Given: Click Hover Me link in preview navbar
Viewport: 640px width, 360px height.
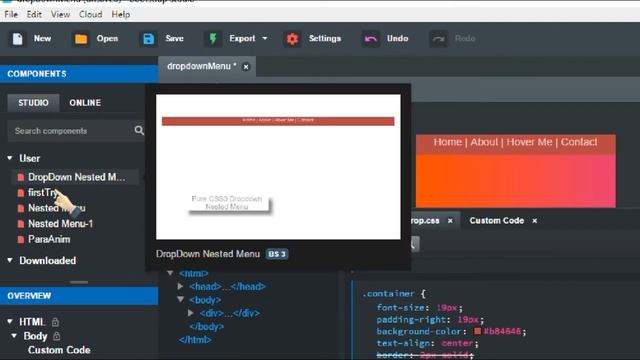Looking at the screenshot, I should (x=529, y=142).
